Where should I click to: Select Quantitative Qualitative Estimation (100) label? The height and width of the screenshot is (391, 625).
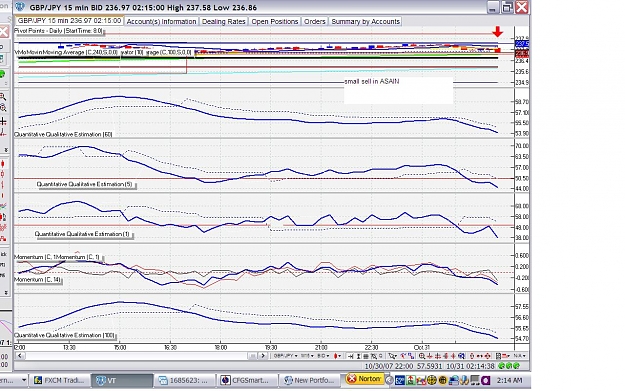pyautogui.click(x=65, y=335)
